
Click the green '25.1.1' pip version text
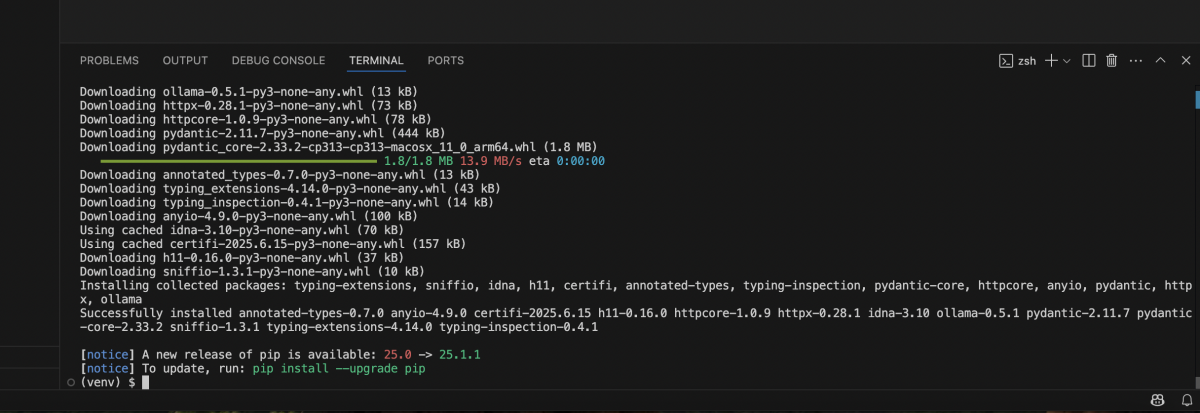tap(462, 355)
